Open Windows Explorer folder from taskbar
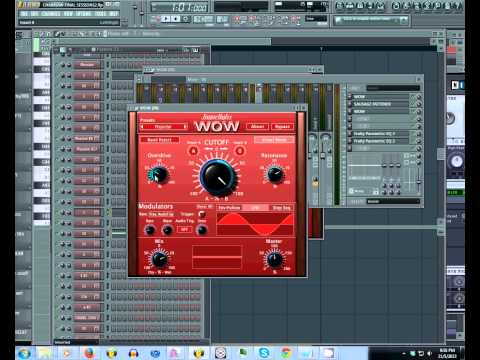 point(45,353)
